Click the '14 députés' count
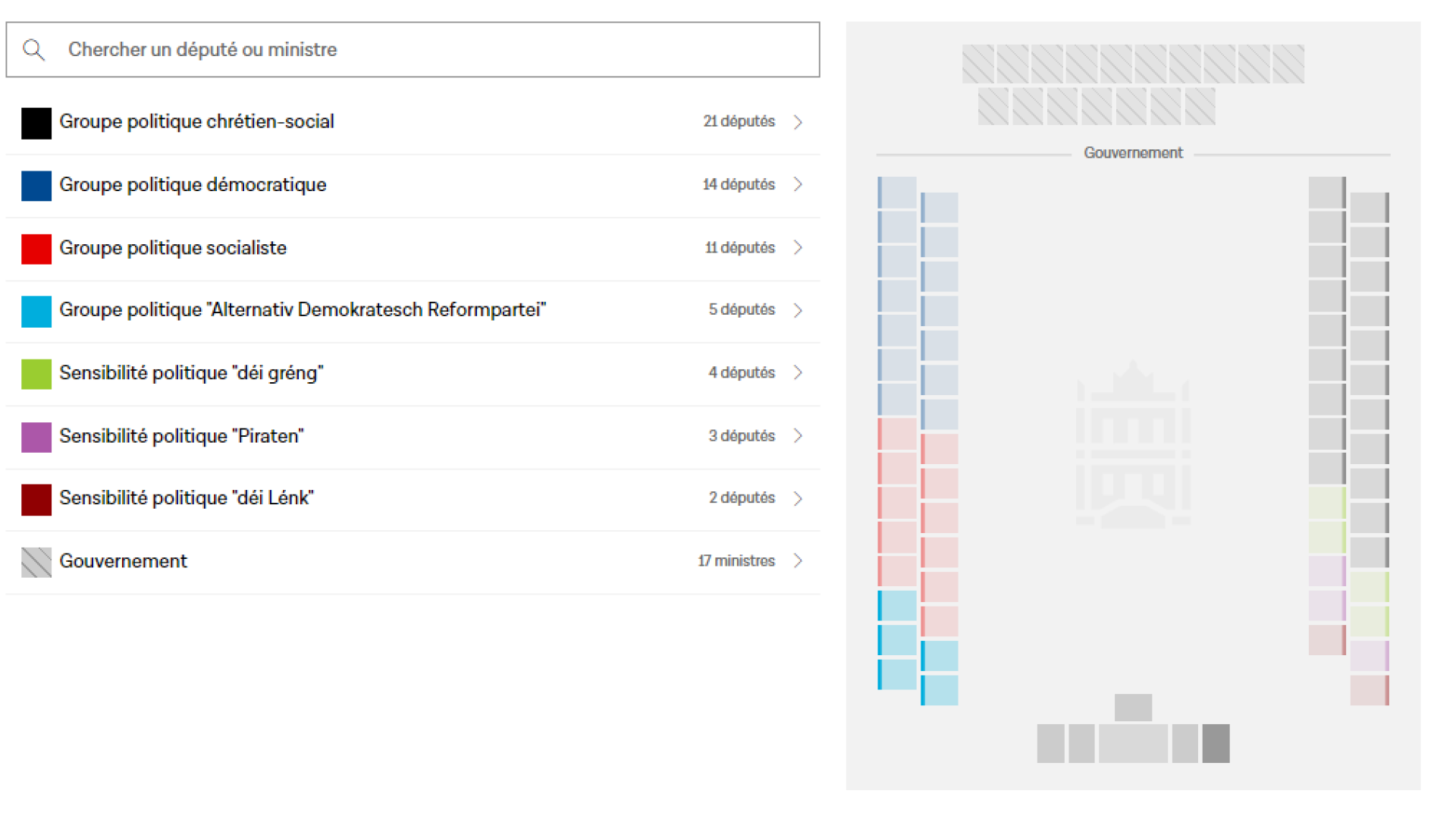Screen dimensions: 1456x819 (x=739, y=184)
